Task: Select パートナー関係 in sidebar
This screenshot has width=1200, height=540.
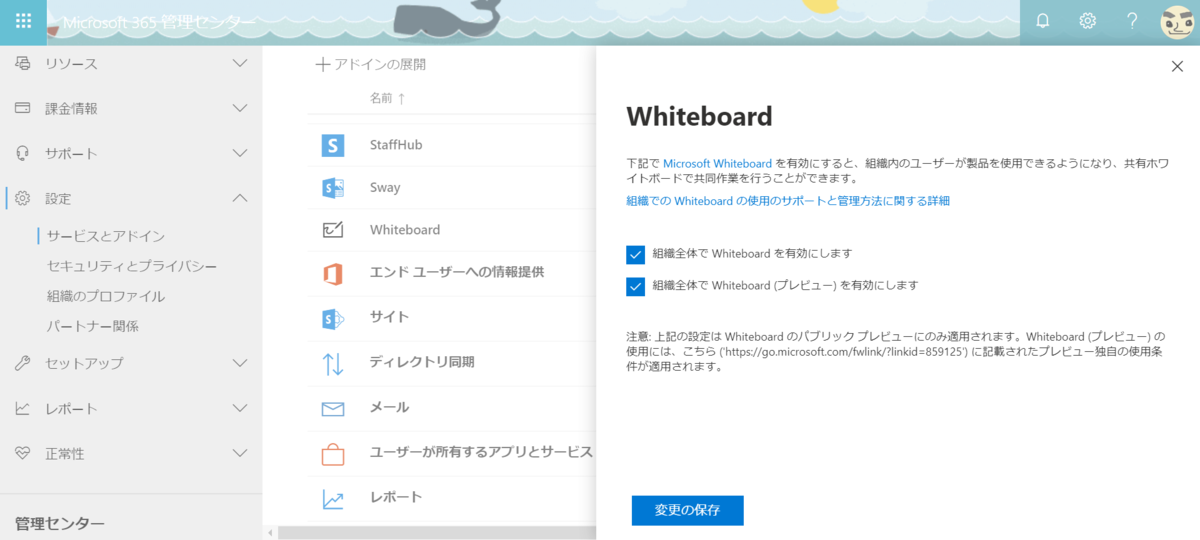Action: [93, 326]
